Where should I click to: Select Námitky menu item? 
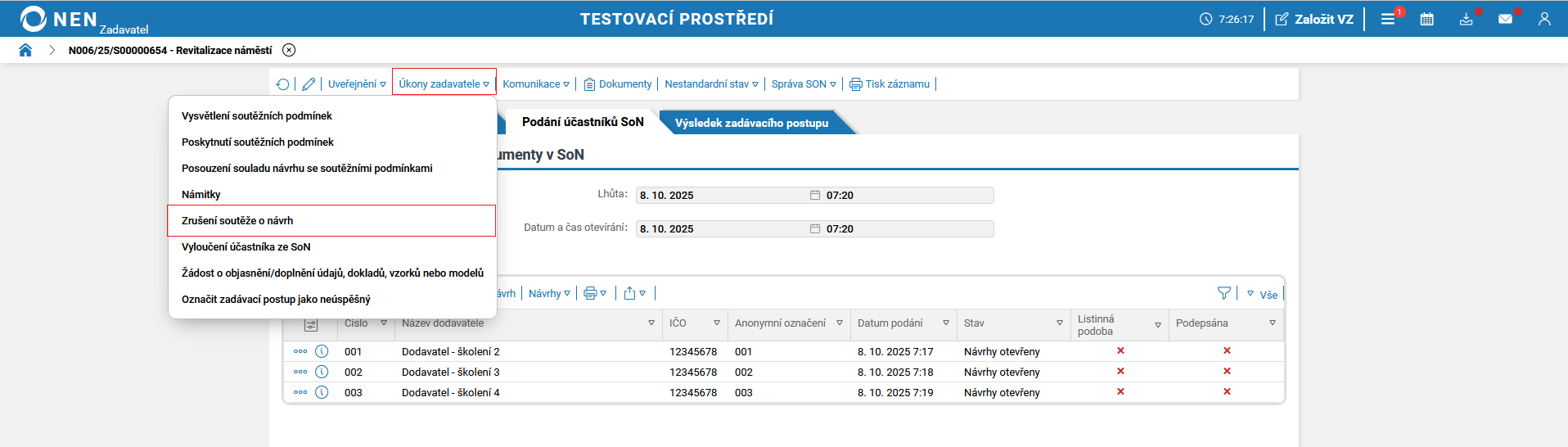click(x=332, y=195)
